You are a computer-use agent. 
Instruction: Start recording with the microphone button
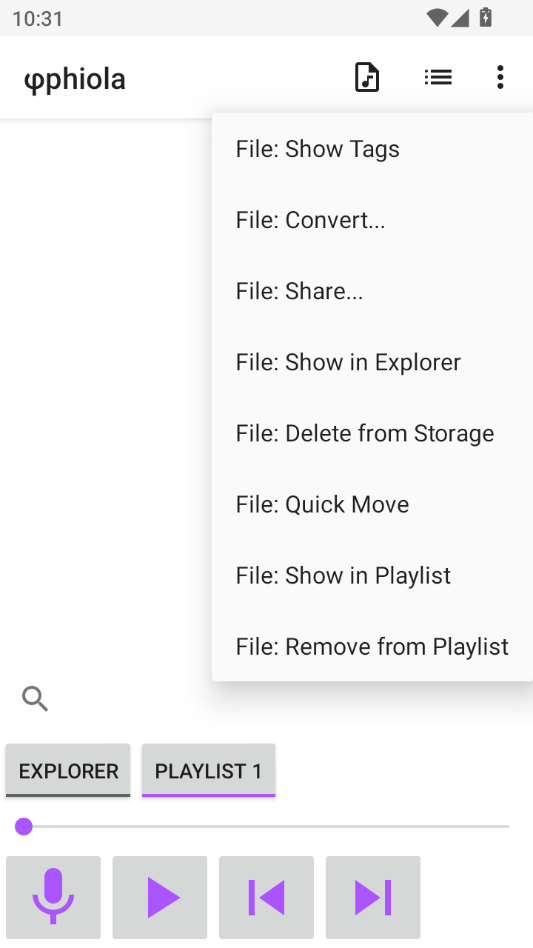[53, 897]
